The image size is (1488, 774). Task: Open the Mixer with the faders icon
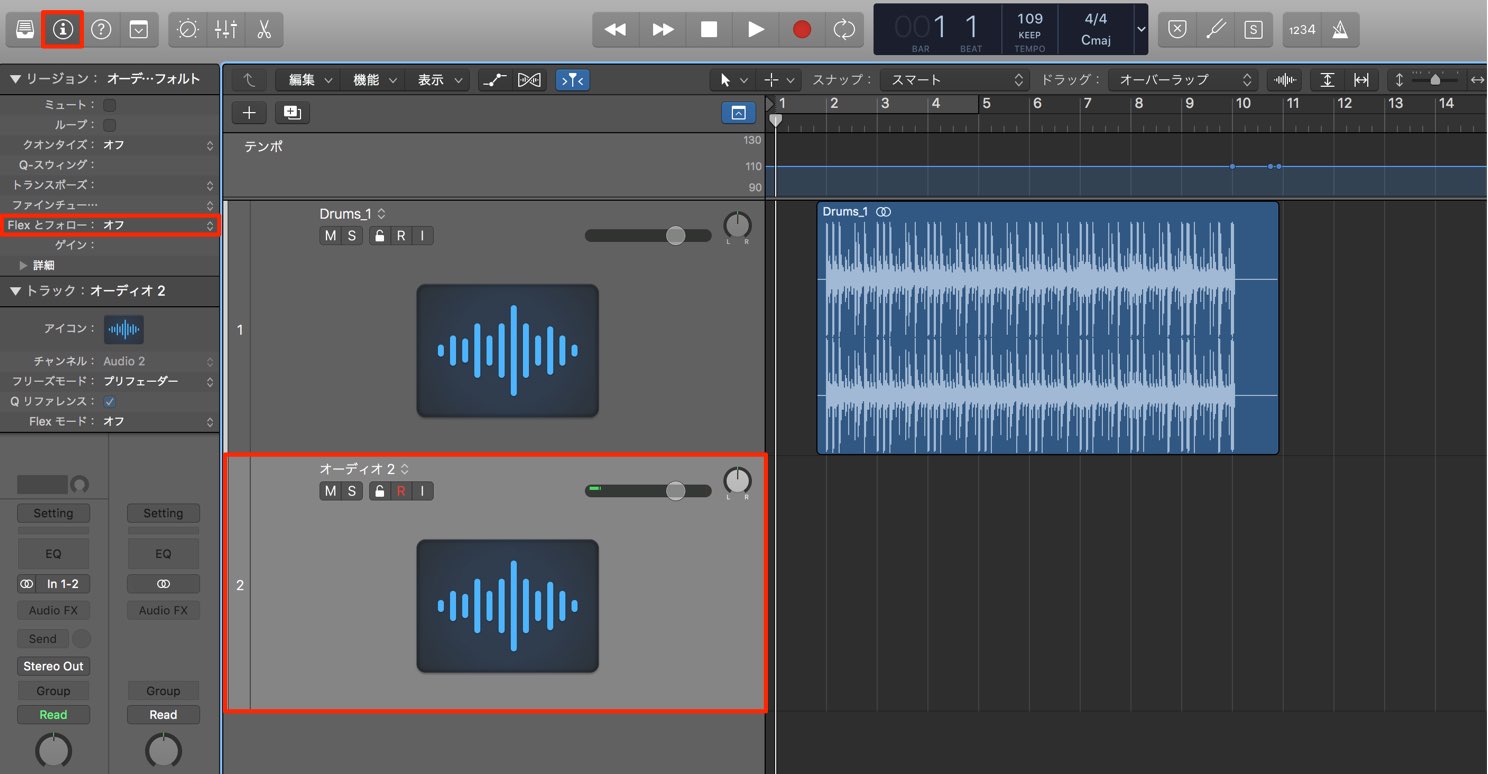click(226, 29)
